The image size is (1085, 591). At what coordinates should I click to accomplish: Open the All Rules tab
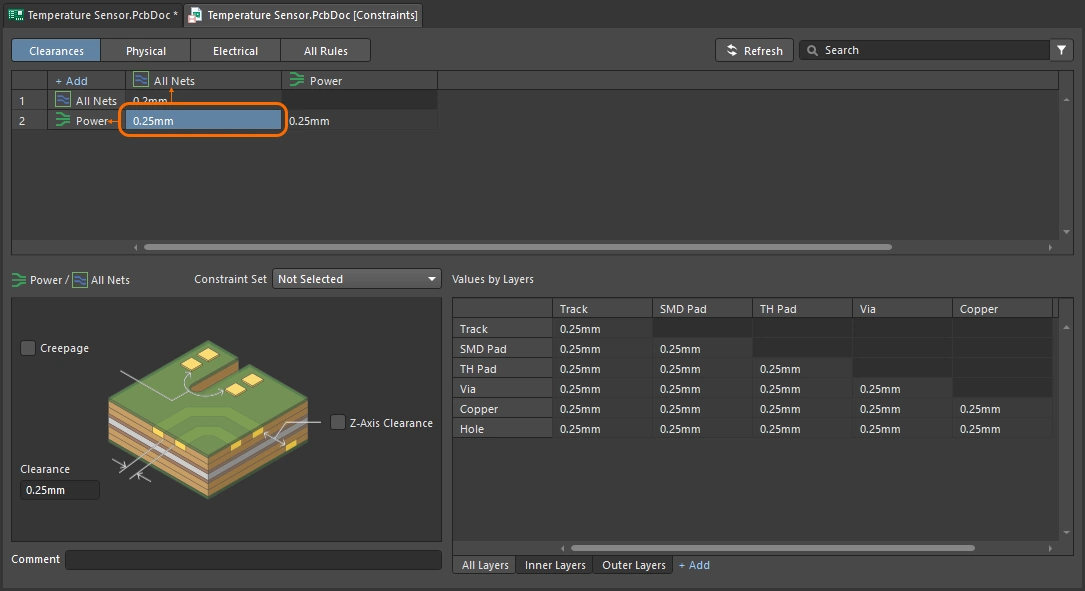click(x=325, y=51)
